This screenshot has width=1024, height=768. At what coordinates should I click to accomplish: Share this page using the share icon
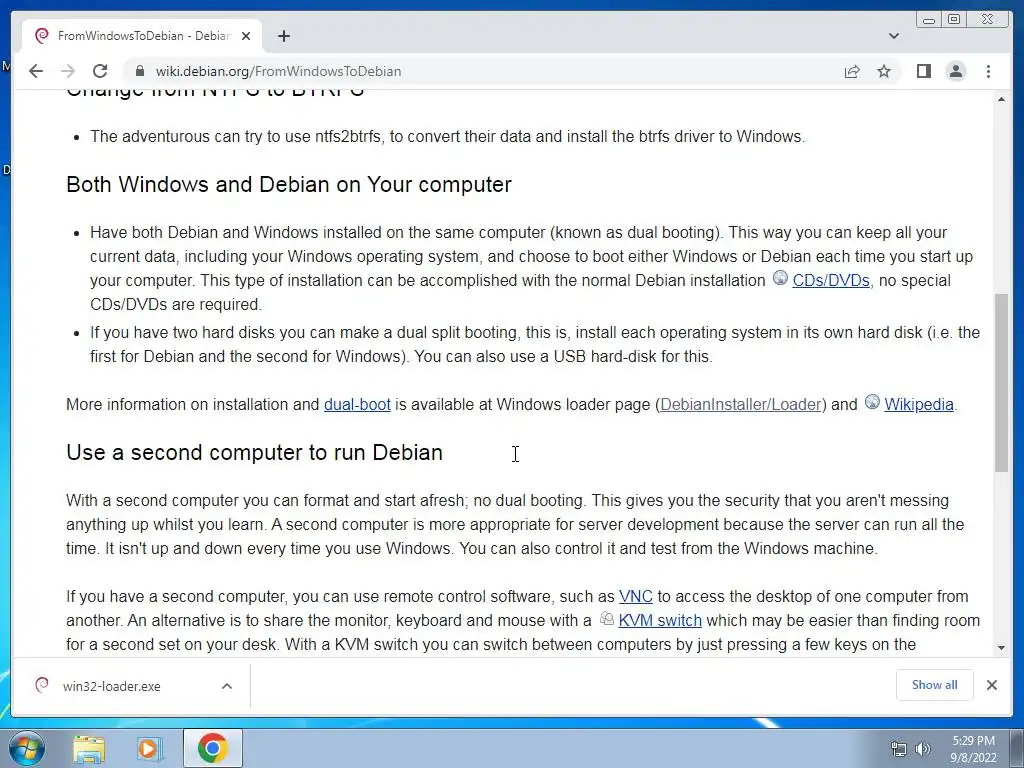pos(852,71)
